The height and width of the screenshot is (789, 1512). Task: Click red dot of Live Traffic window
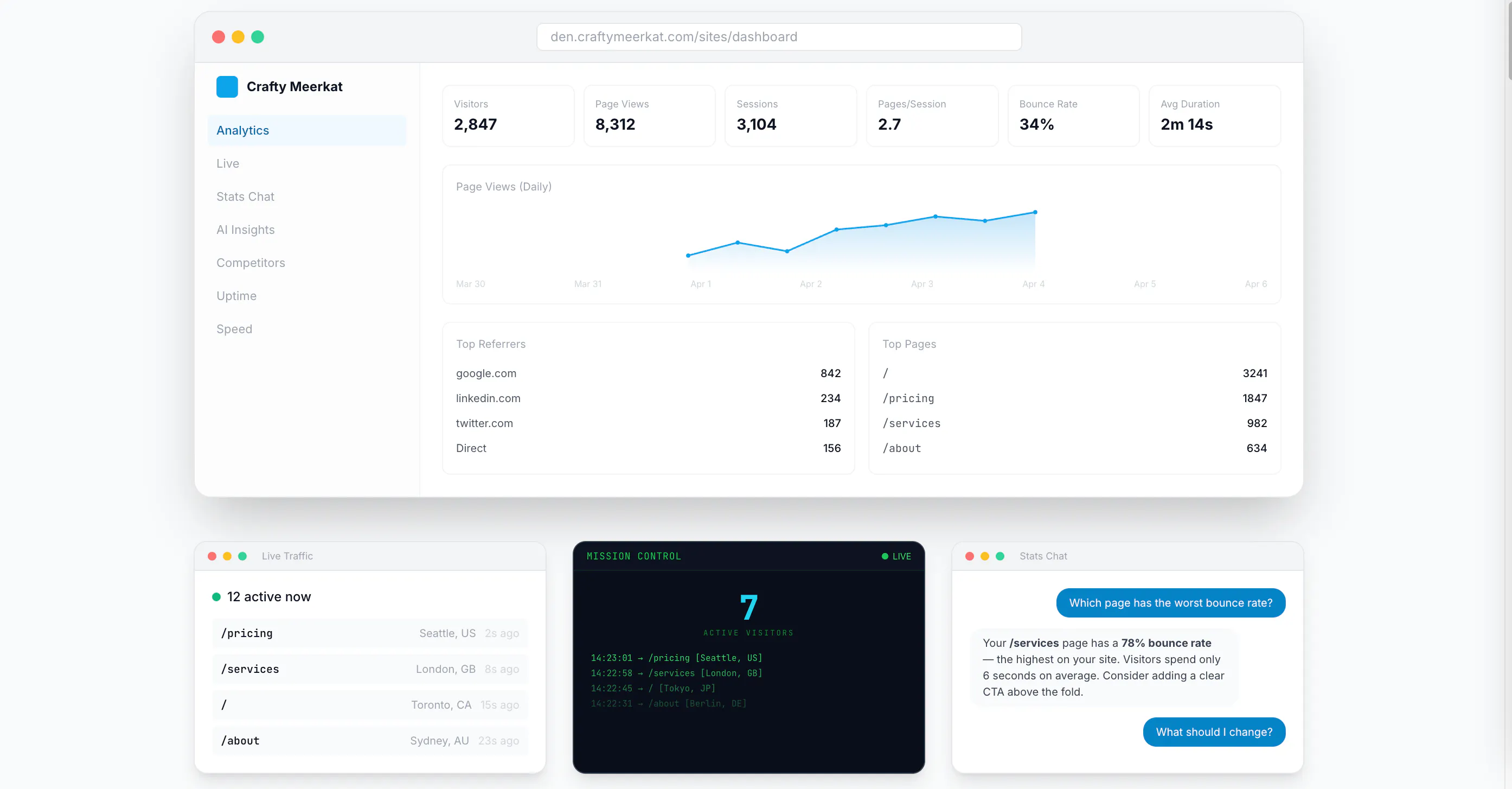(212, 556)
